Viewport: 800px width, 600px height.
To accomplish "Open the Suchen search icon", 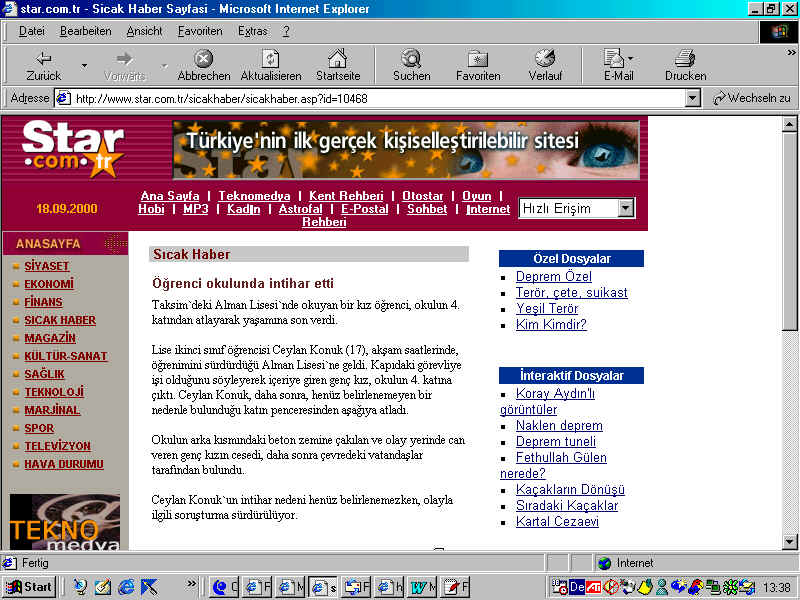I will (x=411, y=59).
